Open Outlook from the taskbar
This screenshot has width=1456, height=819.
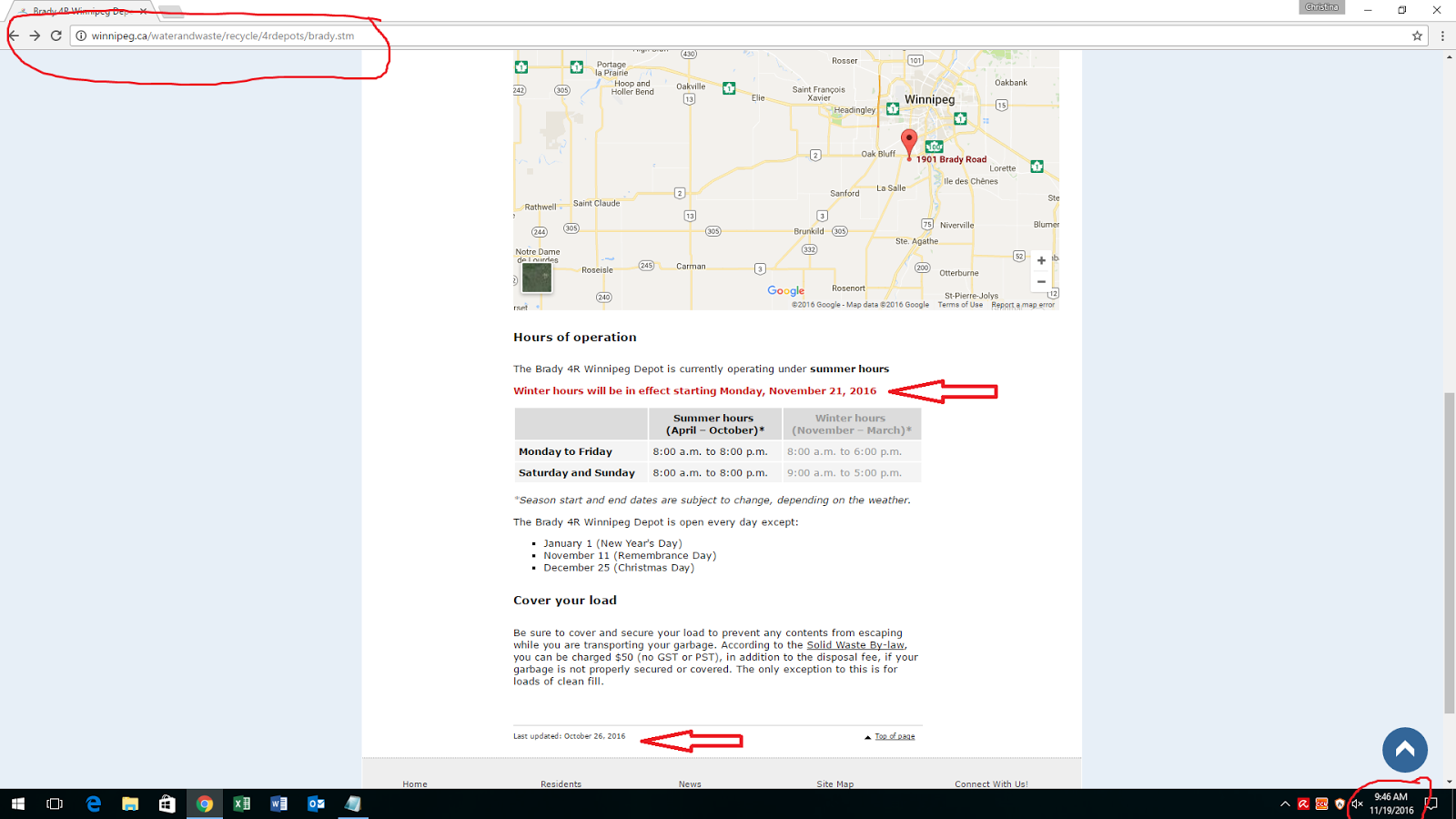coord(316,804)
